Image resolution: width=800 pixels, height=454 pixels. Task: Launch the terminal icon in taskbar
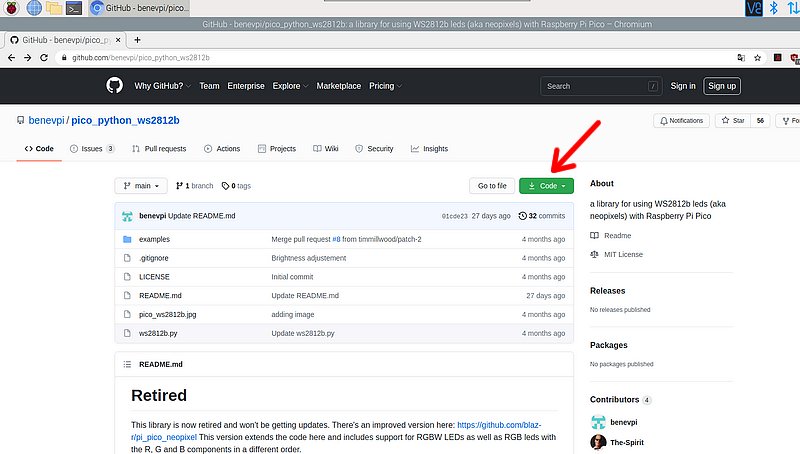[x=74, y=8]
